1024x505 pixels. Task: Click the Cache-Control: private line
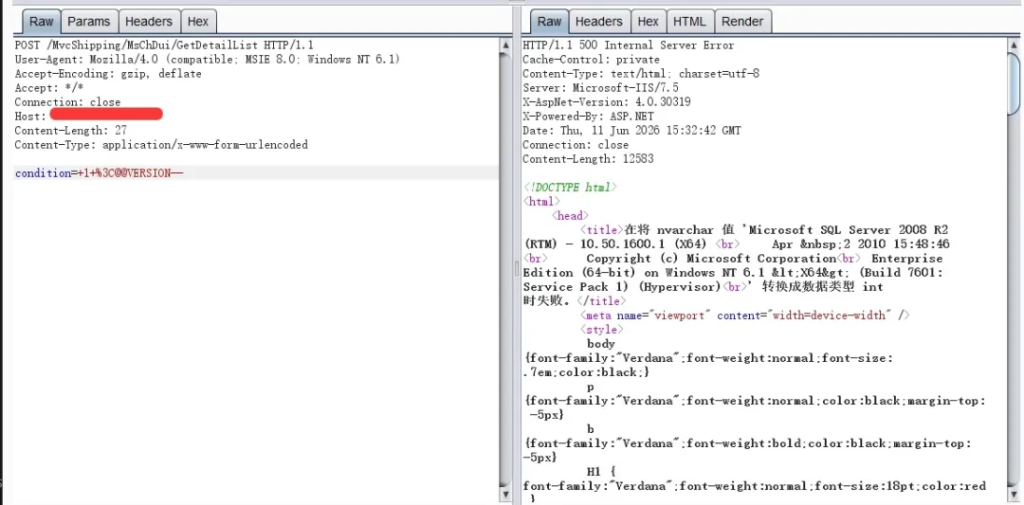(591, 59)
